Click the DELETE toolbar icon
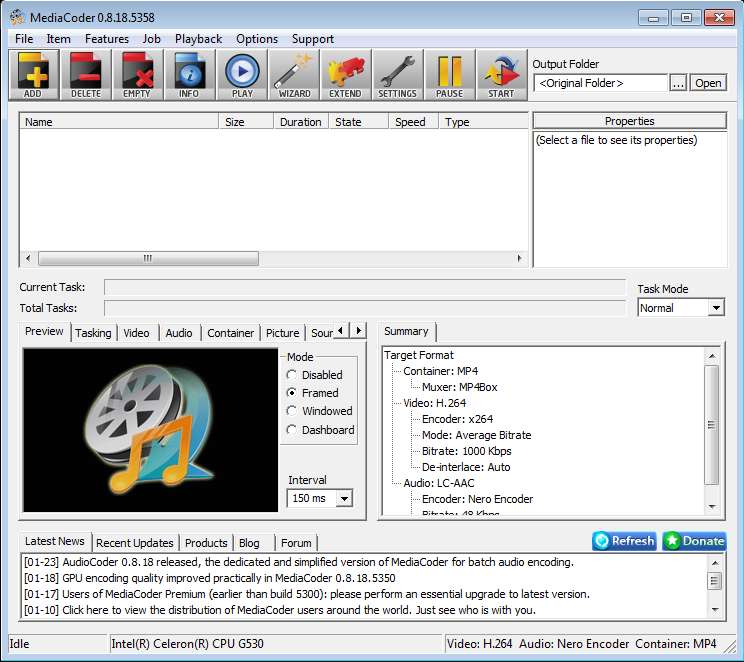Viewport: 744px width, 662px height. tap(85, 75)
